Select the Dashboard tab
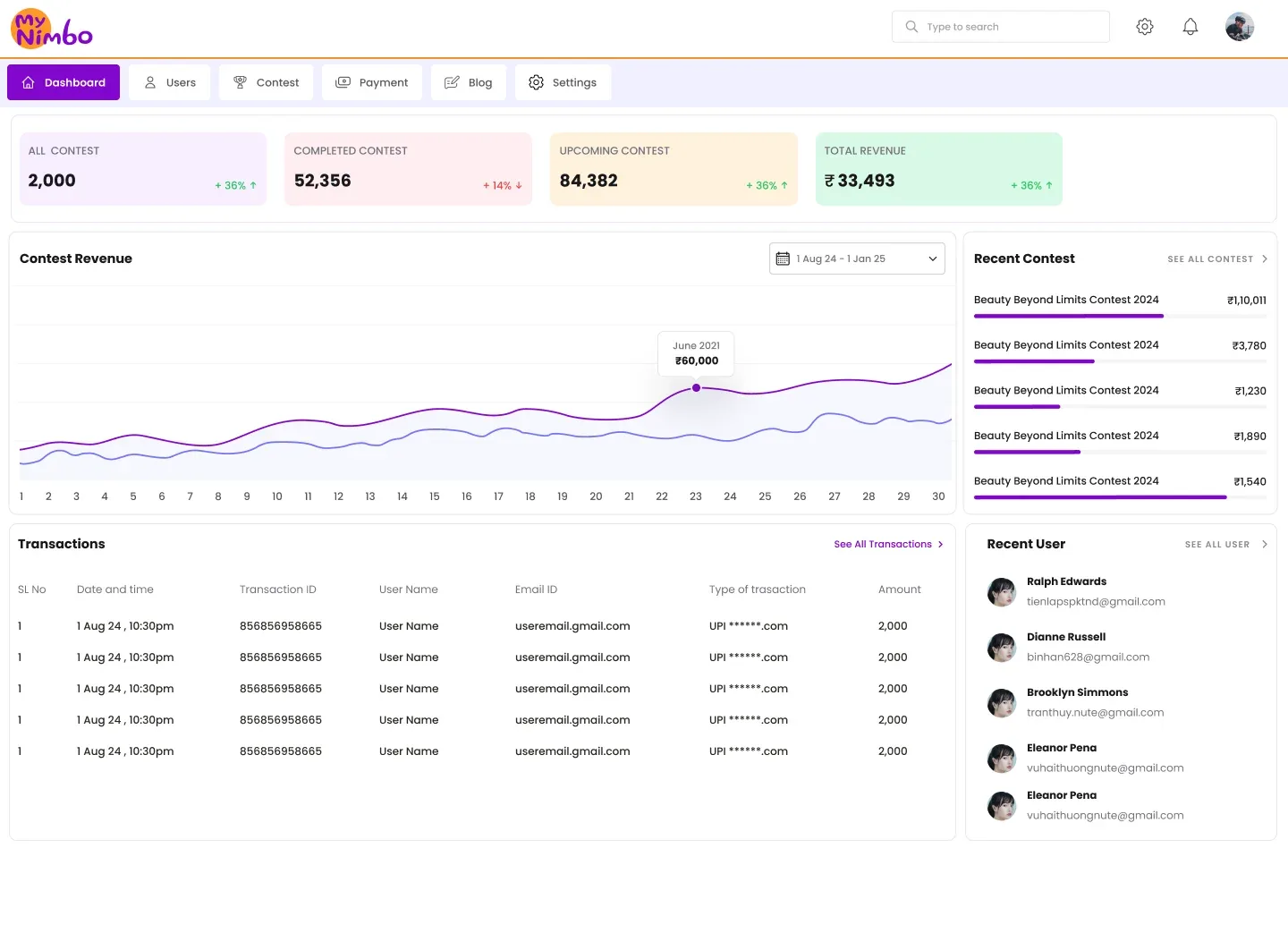 (x=64, y=82)
